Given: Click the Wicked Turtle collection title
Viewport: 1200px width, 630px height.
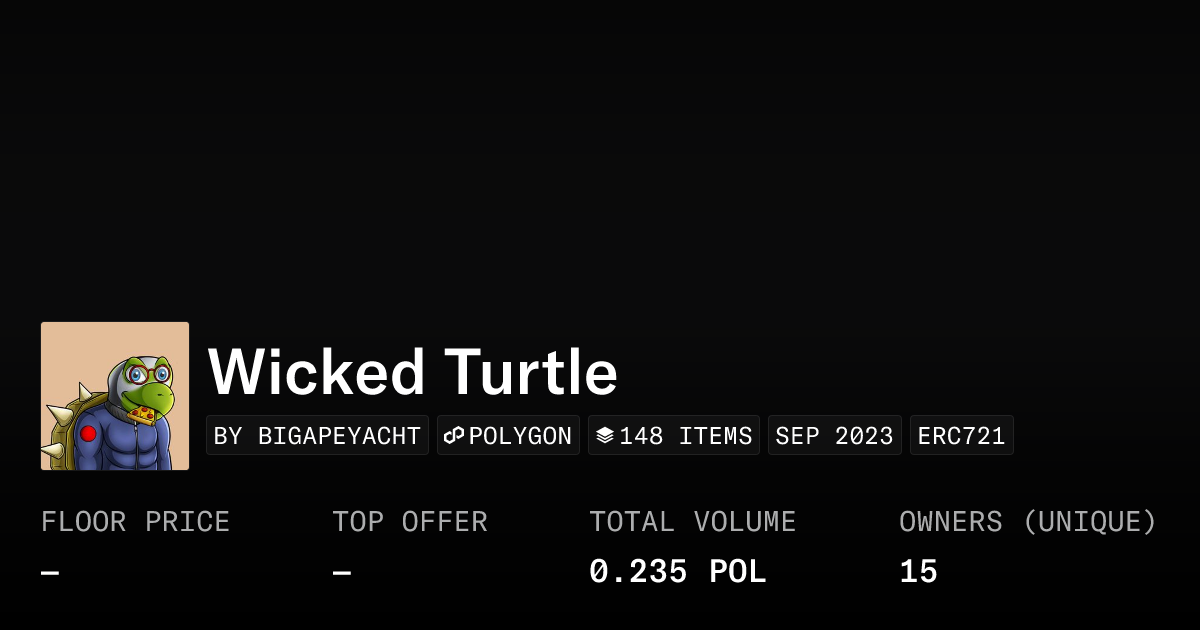Looking at the screenshot, I should tap(412, 372).
